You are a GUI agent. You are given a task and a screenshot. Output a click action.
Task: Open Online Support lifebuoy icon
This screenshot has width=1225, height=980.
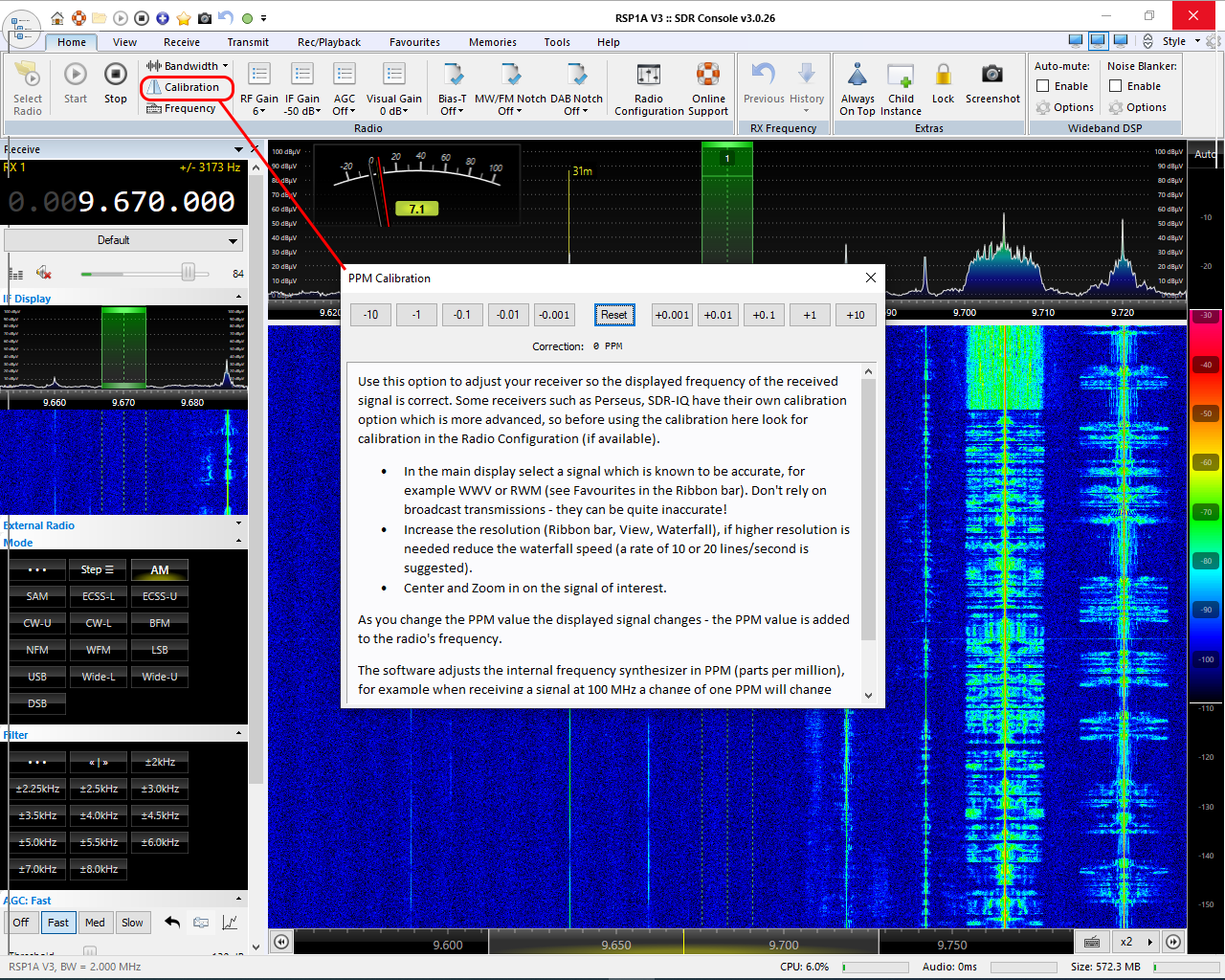[x=708, y=76]
